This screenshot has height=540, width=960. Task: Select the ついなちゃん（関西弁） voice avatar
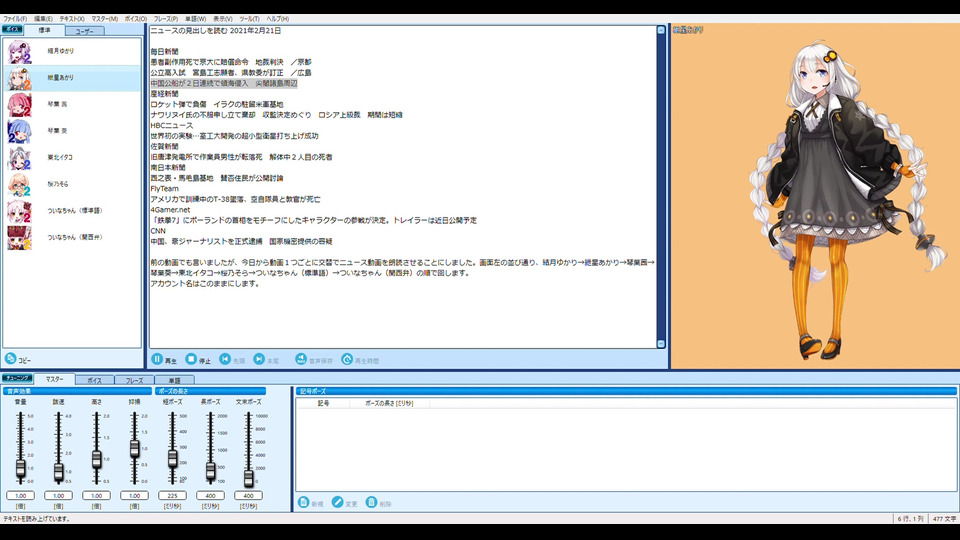20,238
